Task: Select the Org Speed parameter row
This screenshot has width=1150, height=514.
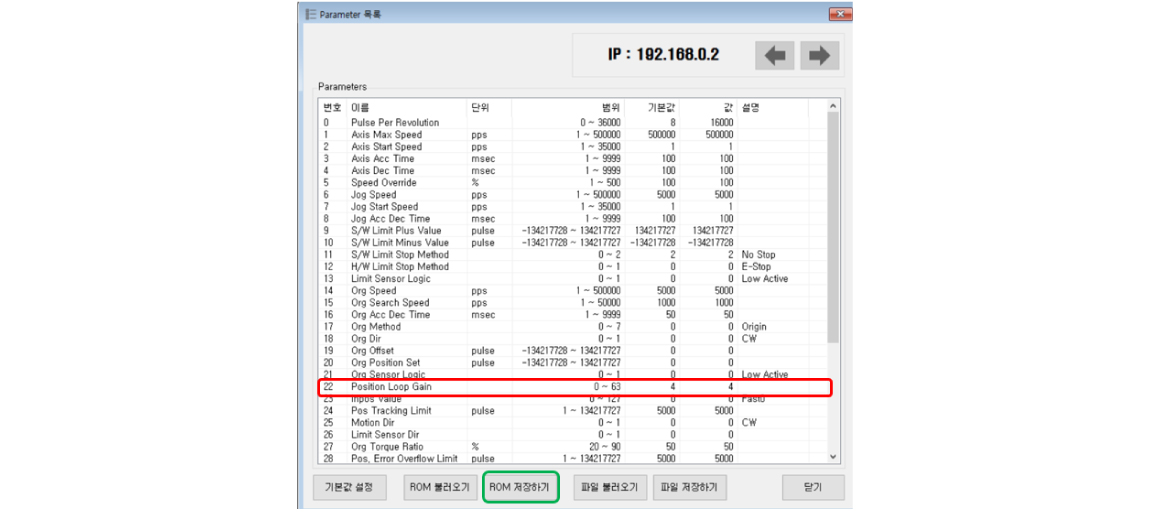Action: (x=572, y=290)
